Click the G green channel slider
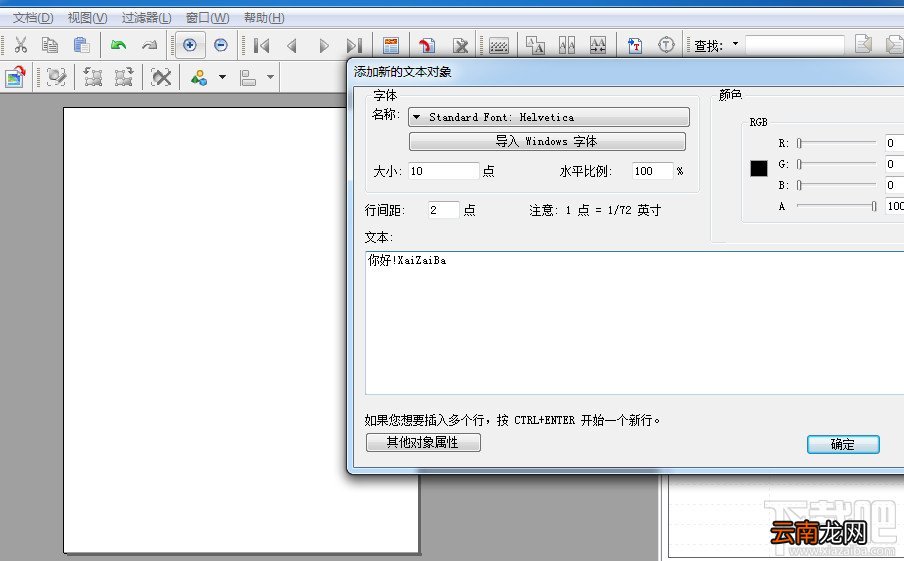The width and height of the screenshot is (904, 561). pos(836,164)
